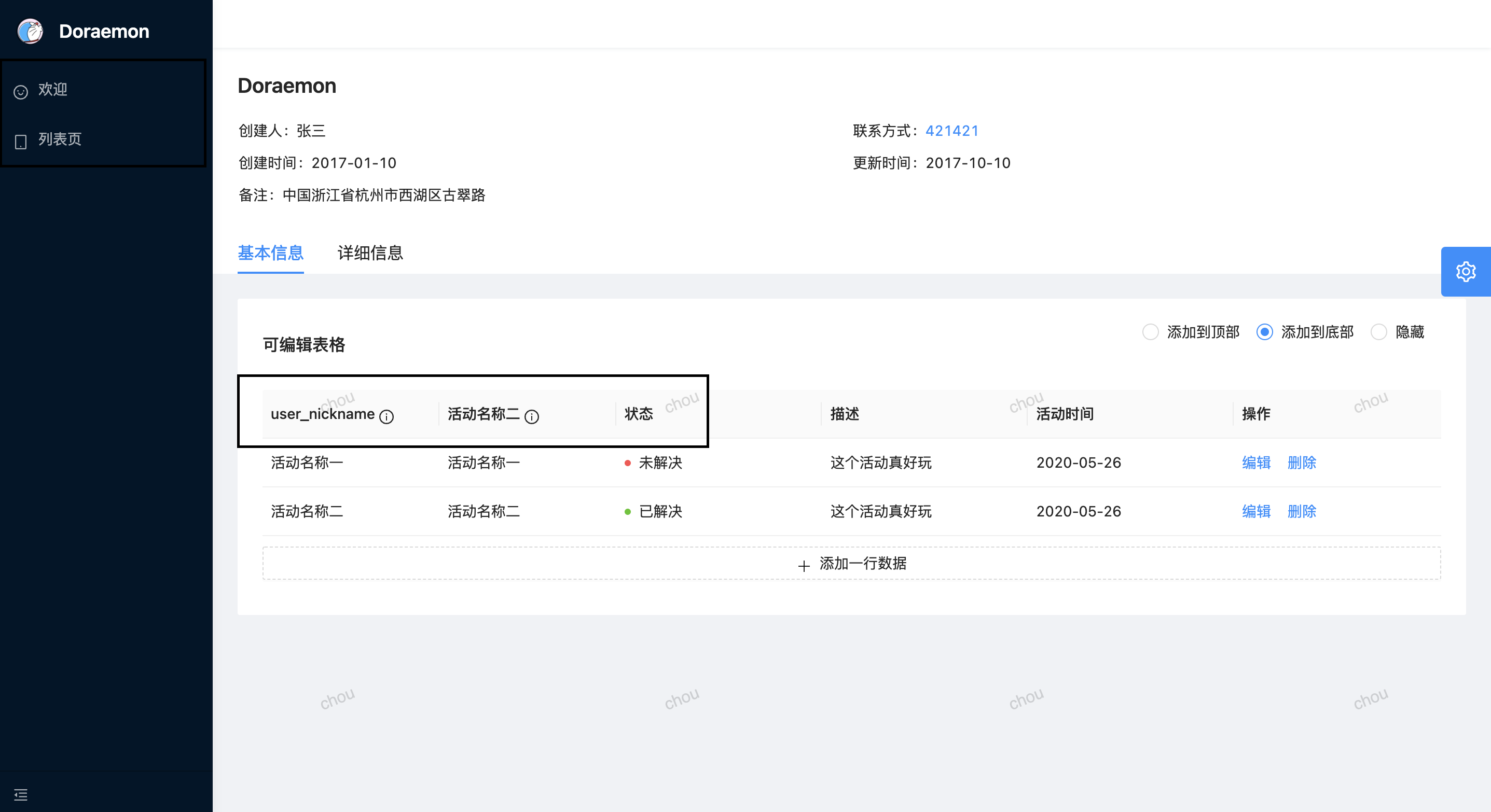The height and width of the screenshot is (812, 1491).
Task: Click the plus icon in add-row bar
Action: pyautogui.click(x=804, y=566)
